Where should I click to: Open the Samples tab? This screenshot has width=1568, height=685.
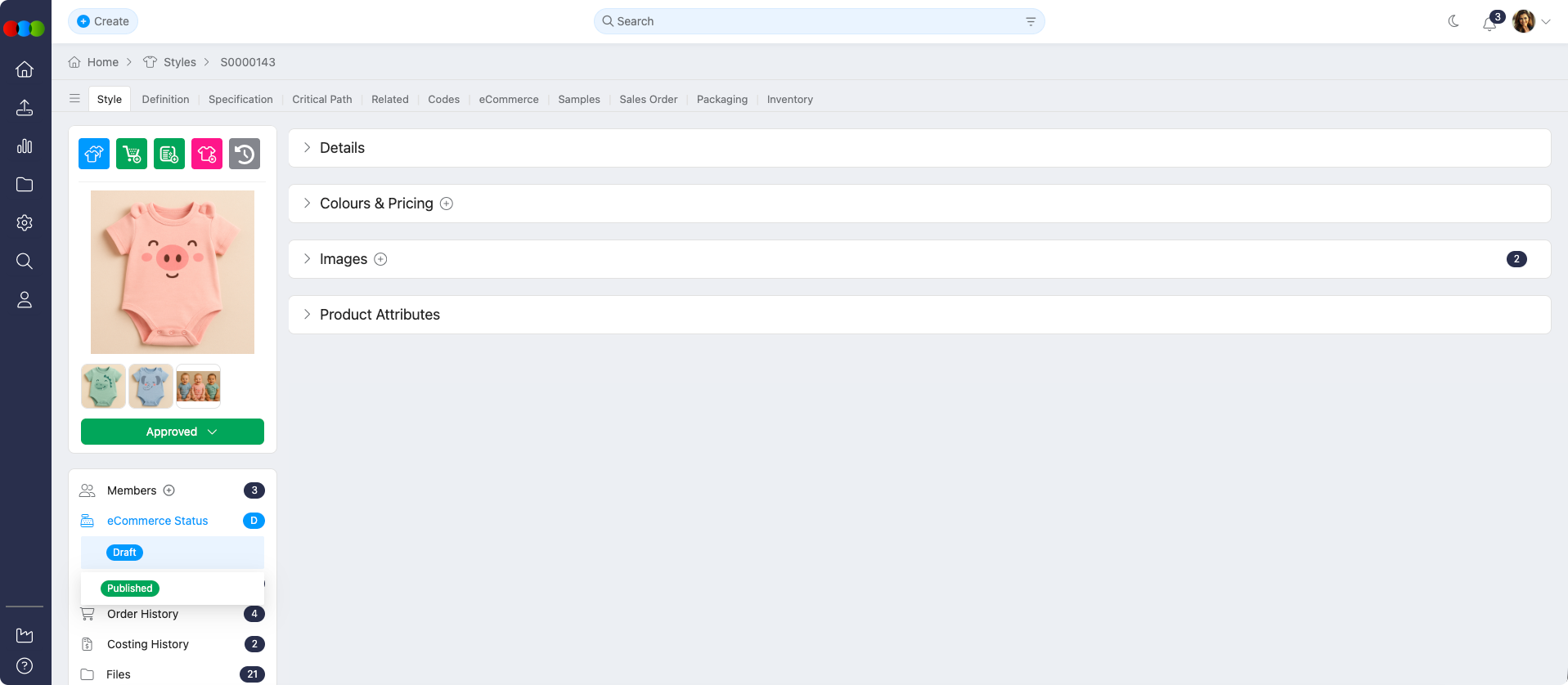tap(579, 99)
